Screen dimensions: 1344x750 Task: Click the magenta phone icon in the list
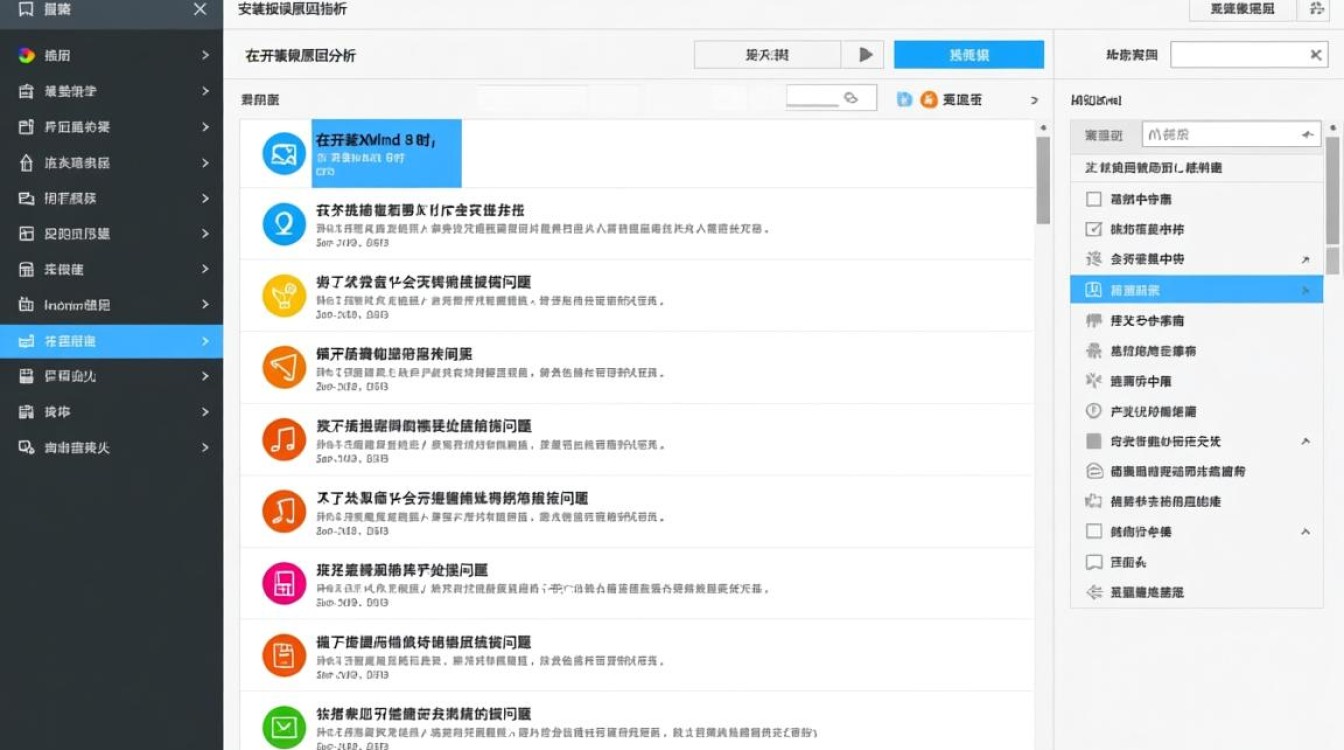(x=282, y=583)
